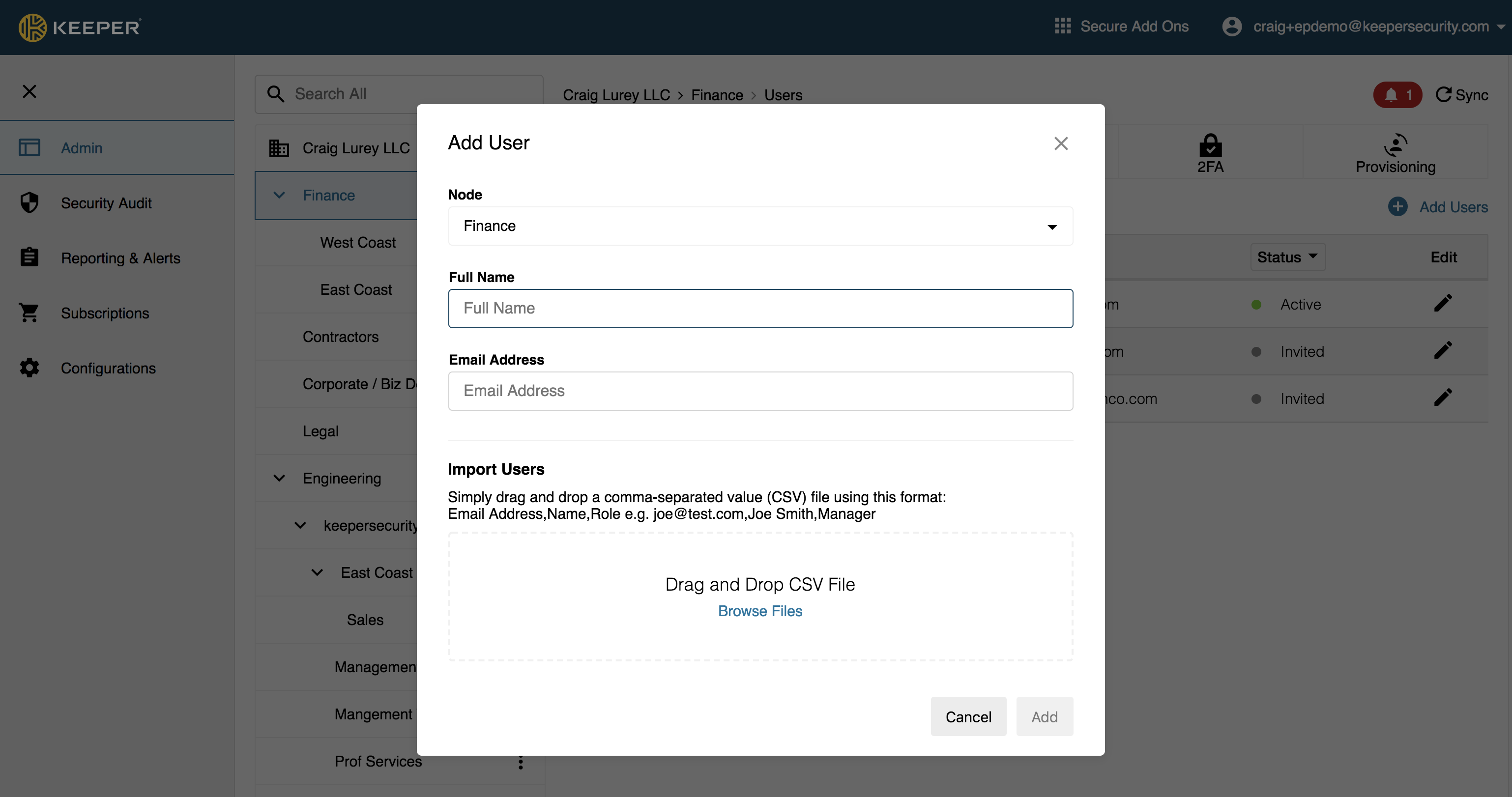Collapse the keepersecurity node chevron

pyautogui.click(x=300, y=525)
